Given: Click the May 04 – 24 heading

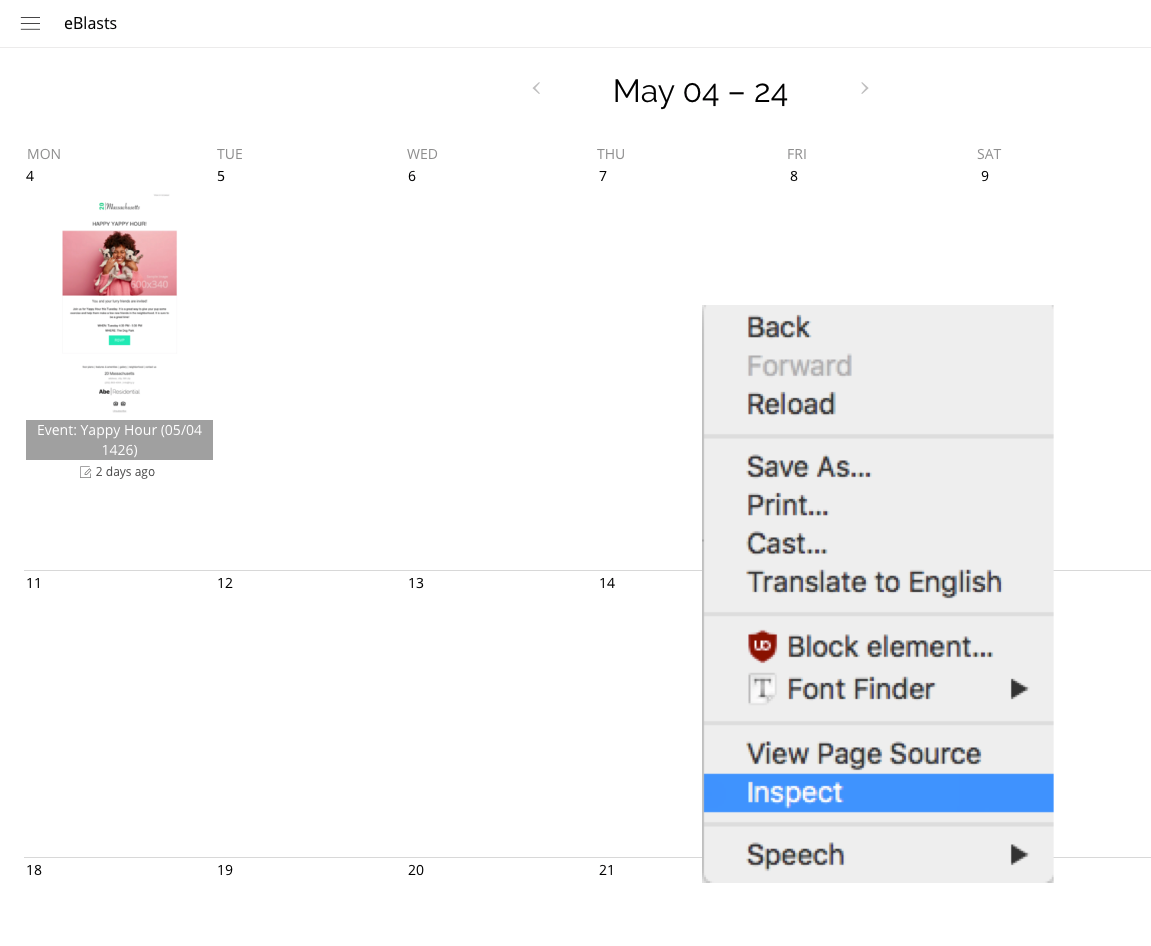Looking at the screenshot, I should [700, 91].
